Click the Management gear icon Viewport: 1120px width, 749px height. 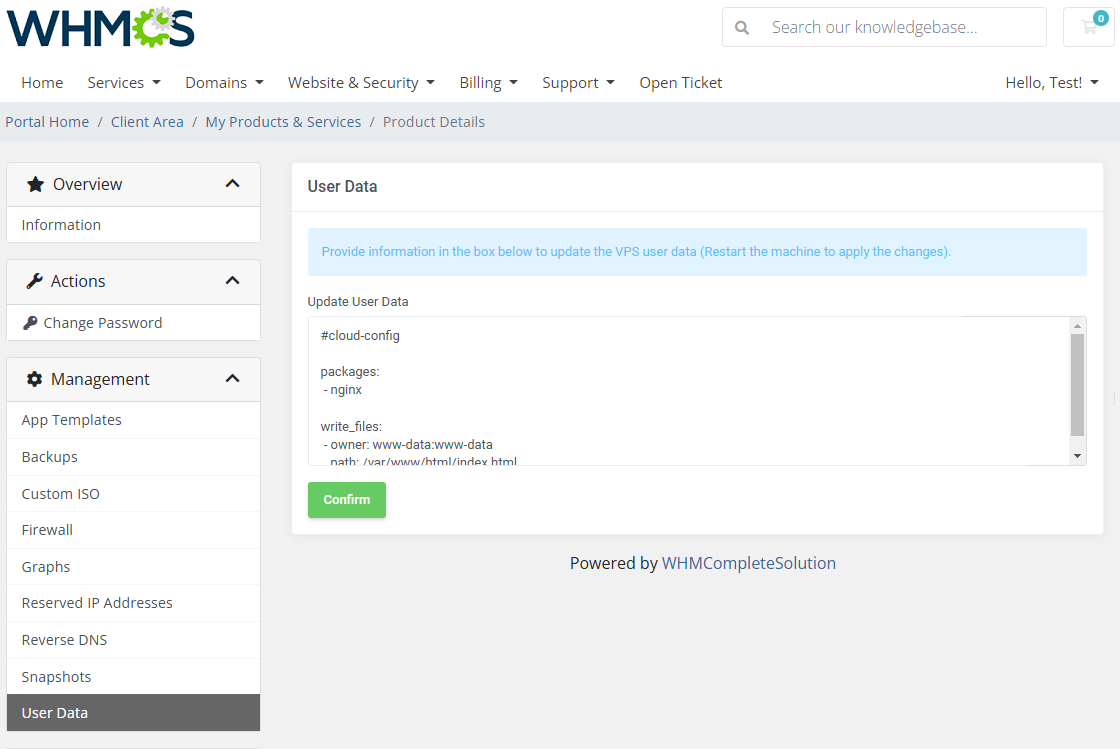[34, 379]
